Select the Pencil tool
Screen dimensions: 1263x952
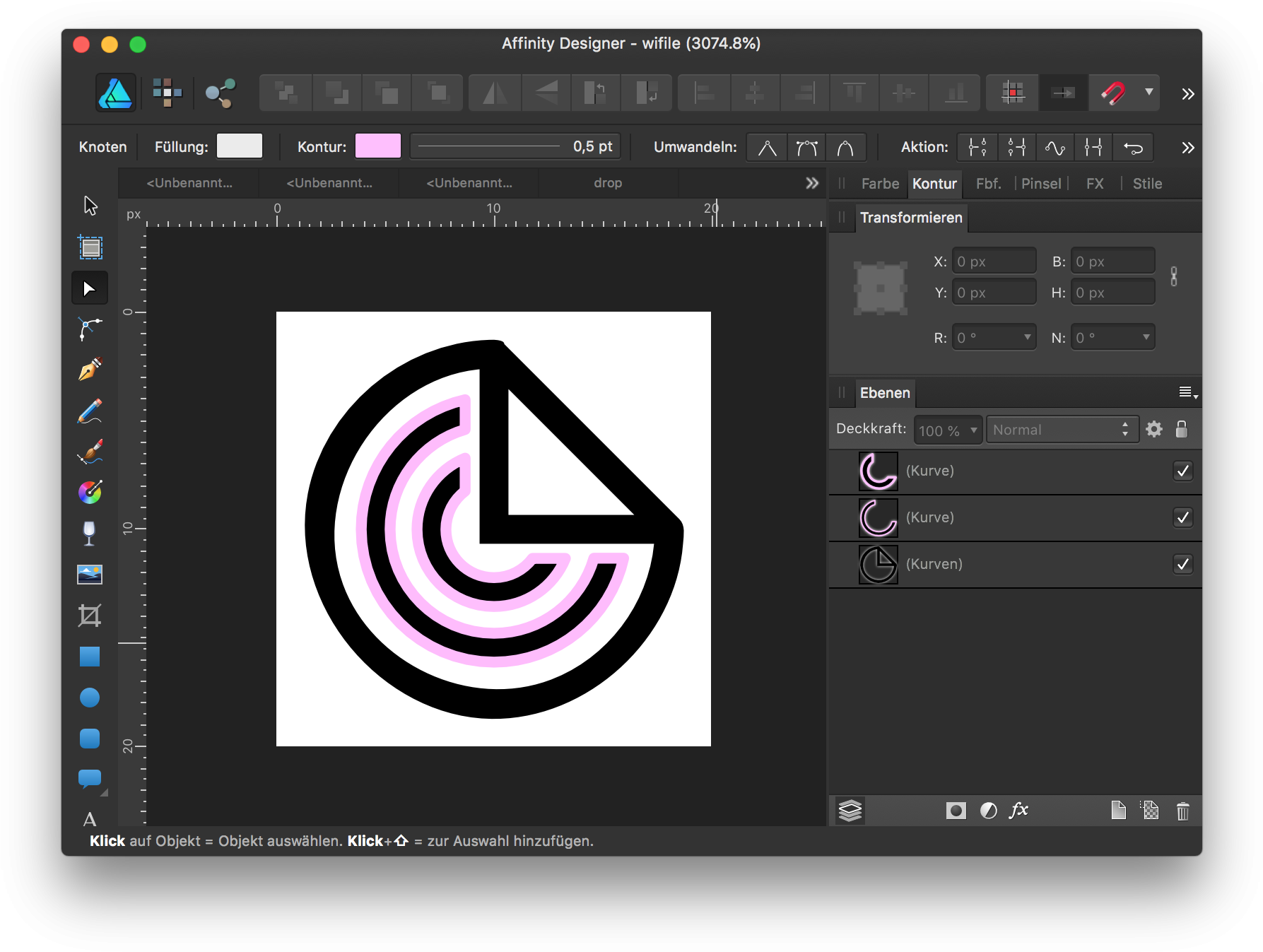pos(90,411)
